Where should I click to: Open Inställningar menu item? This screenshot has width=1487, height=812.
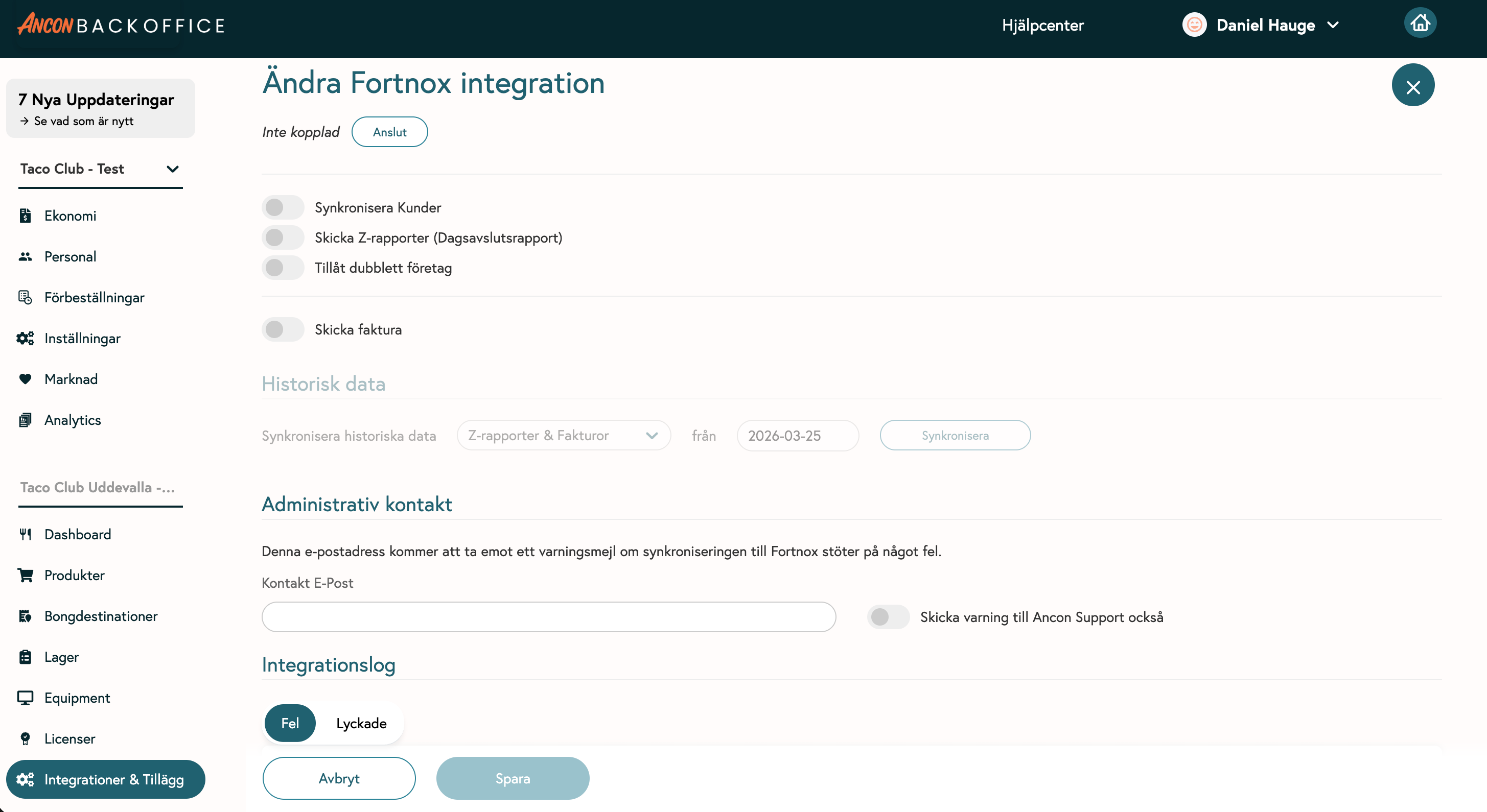point(82,339)
